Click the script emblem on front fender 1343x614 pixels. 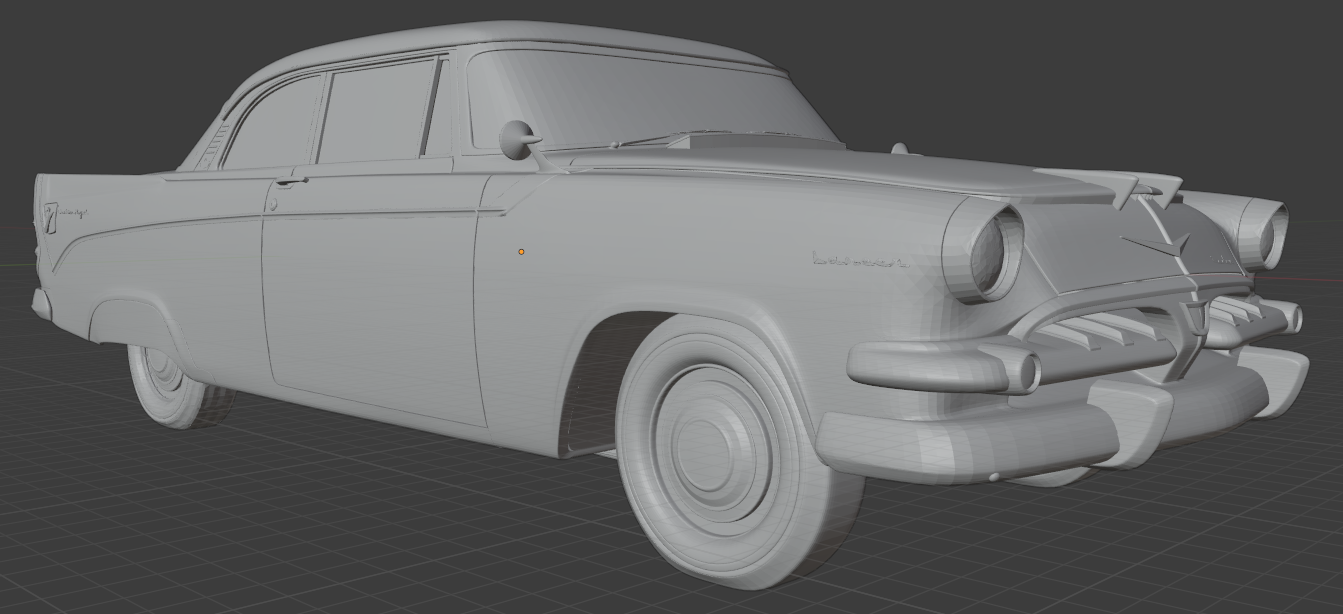point(859,261)
